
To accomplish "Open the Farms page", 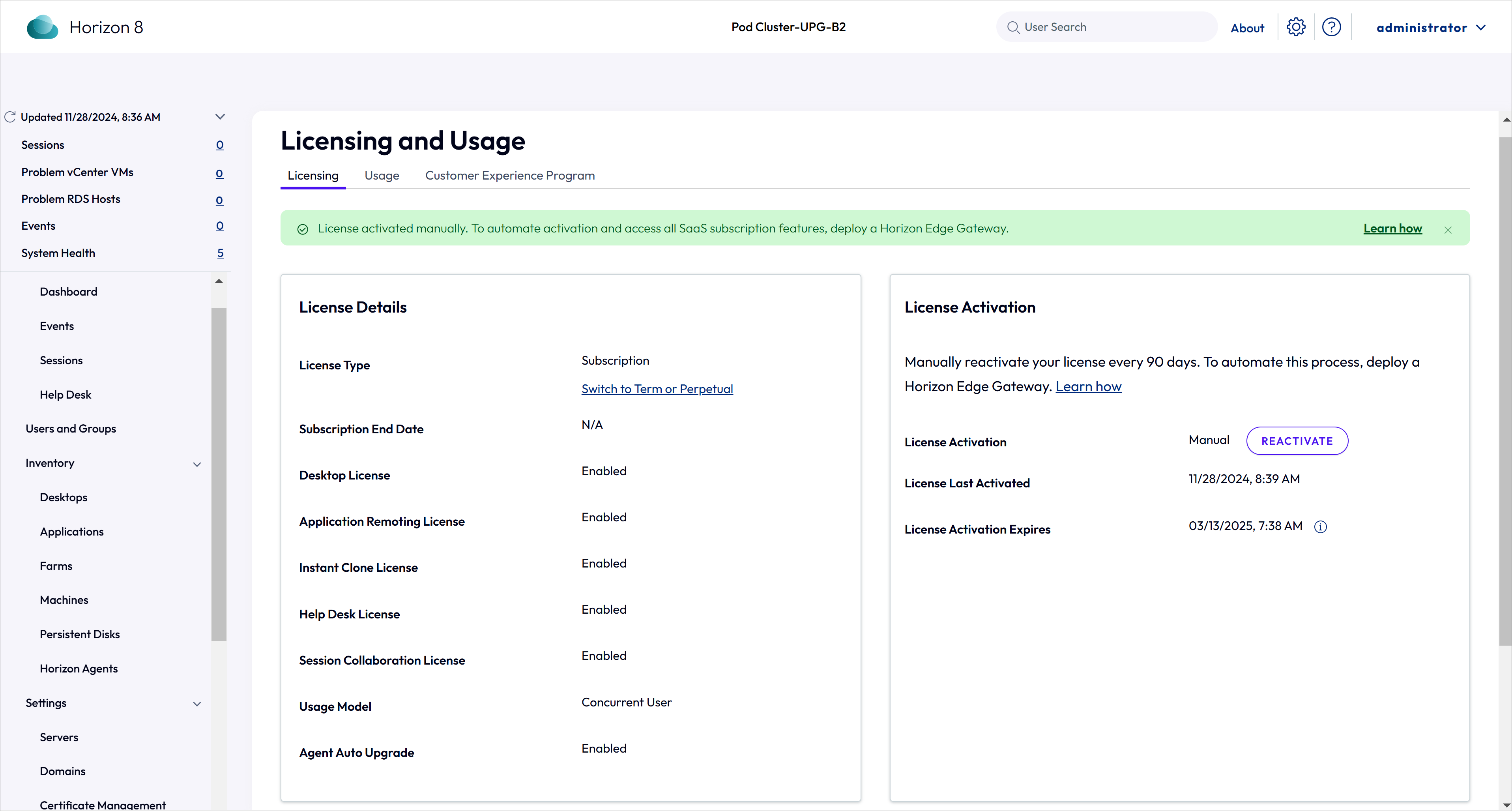I will 56,566.
